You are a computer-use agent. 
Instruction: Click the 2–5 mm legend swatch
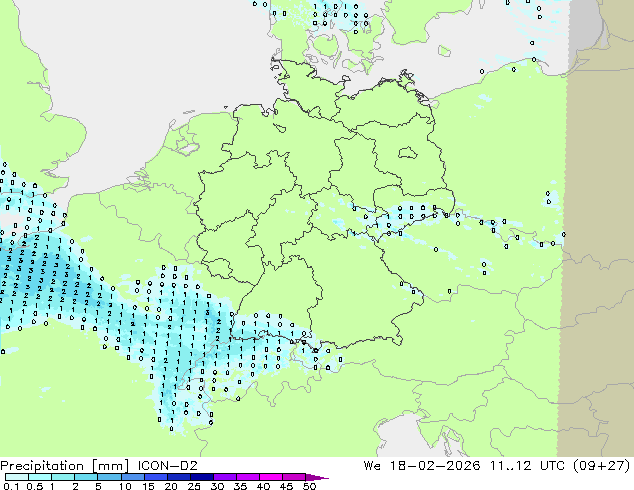coord(86,477)
